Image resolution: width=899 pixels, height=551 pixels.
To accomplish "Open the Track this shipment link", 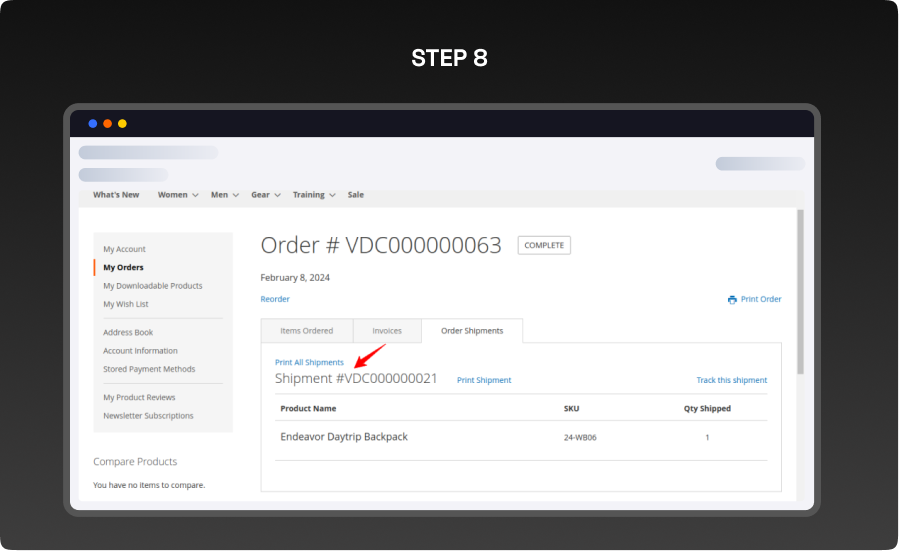I will (x=732, y=380).
